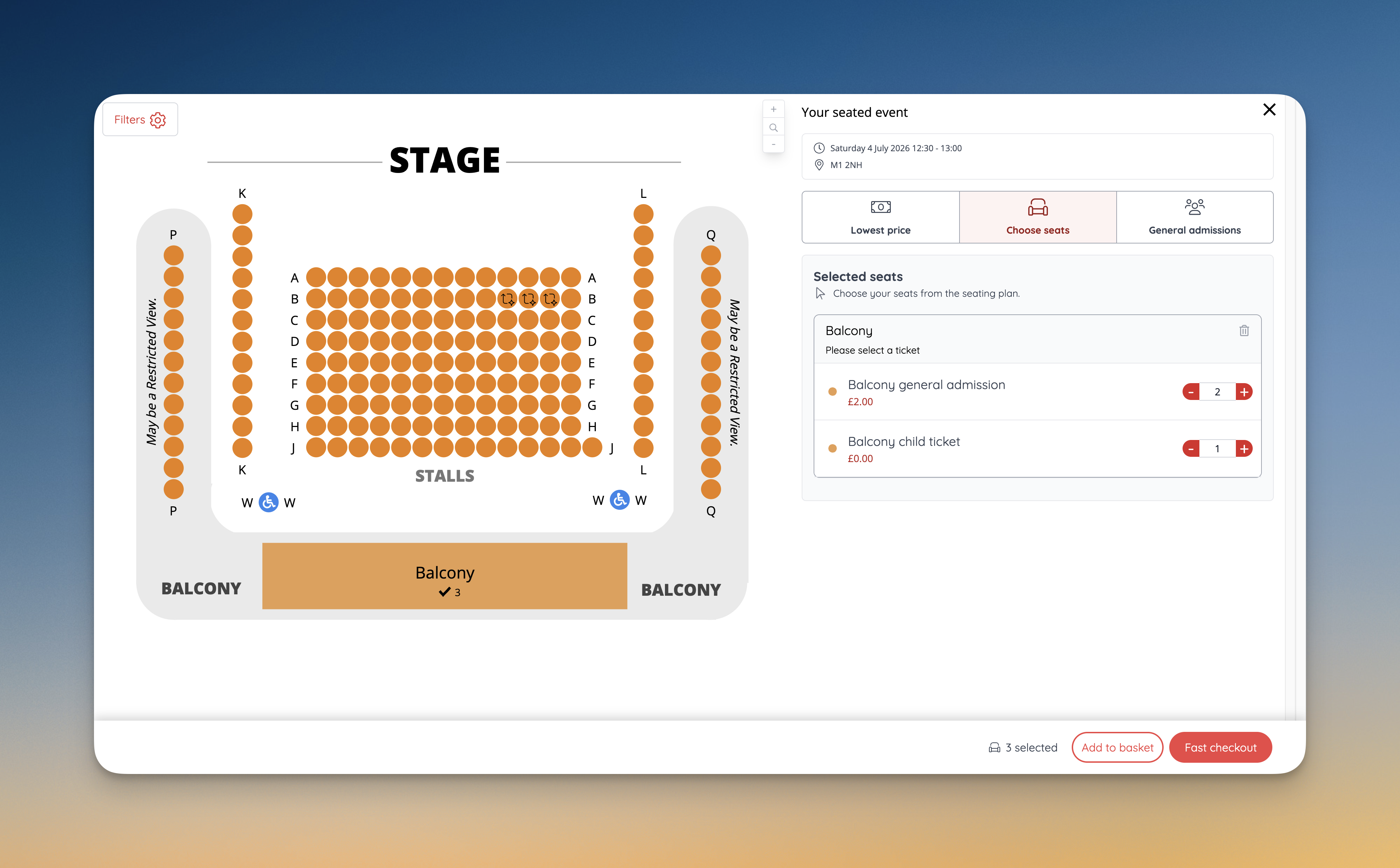Select first seat in stalls row A
Viewport: 1400px width, 868px height.
point(316,277)
